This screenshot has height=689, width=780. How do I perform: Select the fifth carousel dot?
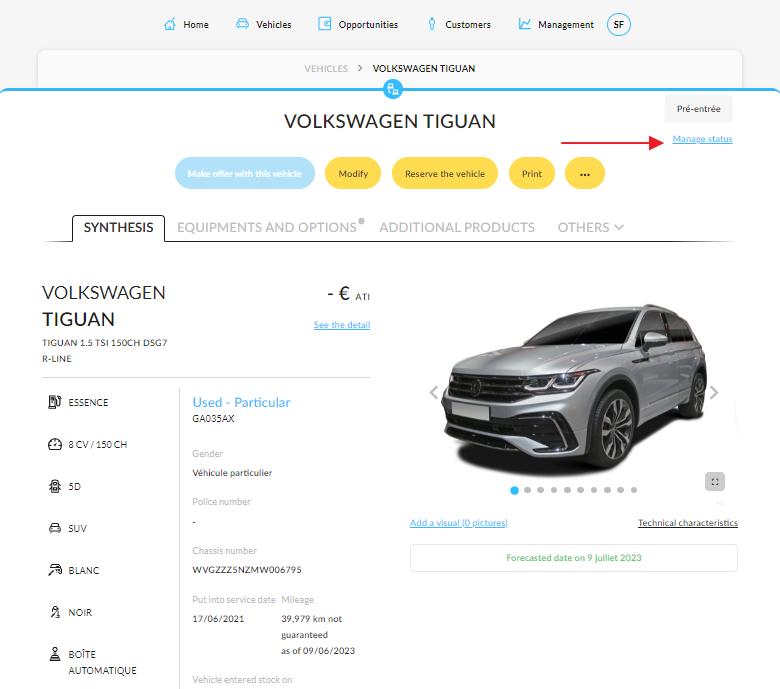567,490
